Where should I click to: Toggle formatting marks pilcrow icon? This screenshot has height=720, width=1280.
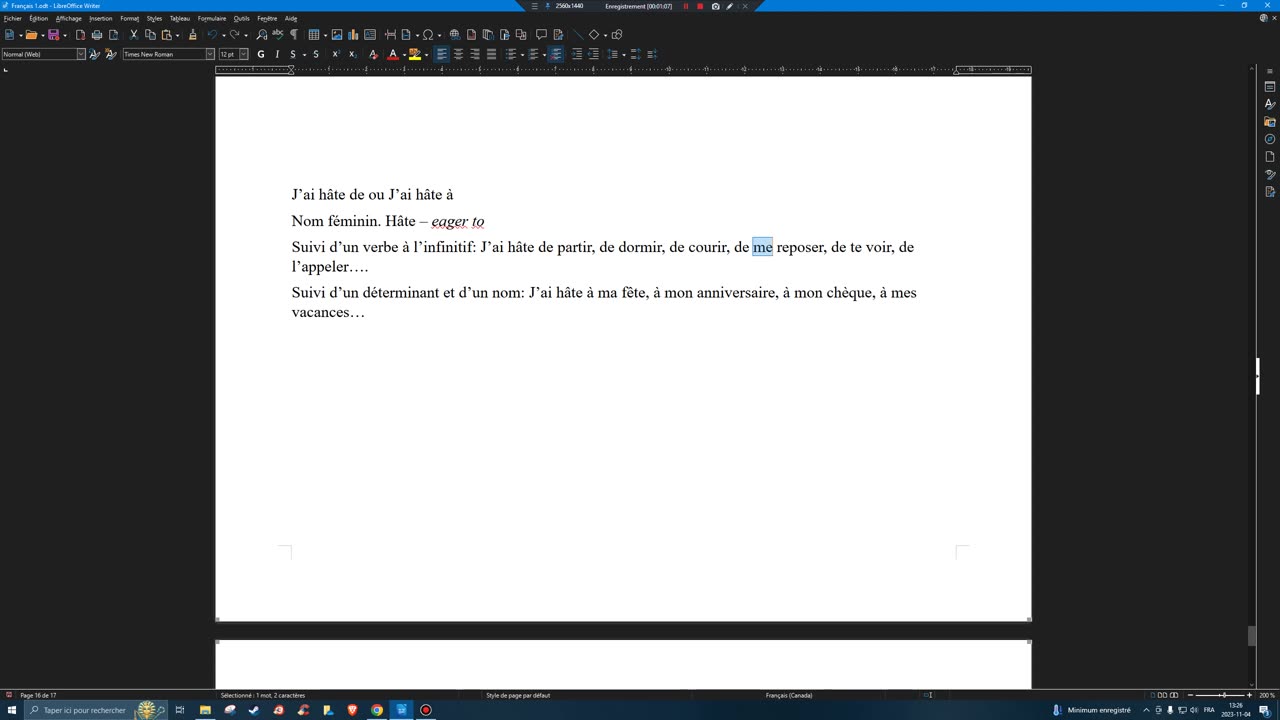click(294, 35)
